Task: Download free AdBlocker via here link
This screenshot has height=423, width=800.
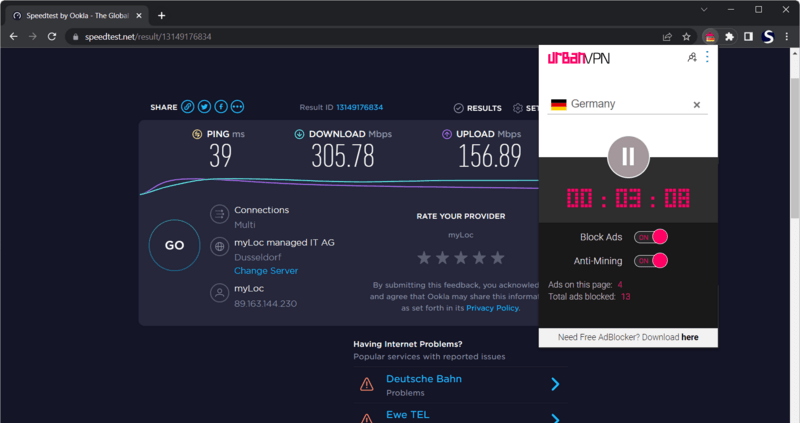Action: click(x=689, y=337)
